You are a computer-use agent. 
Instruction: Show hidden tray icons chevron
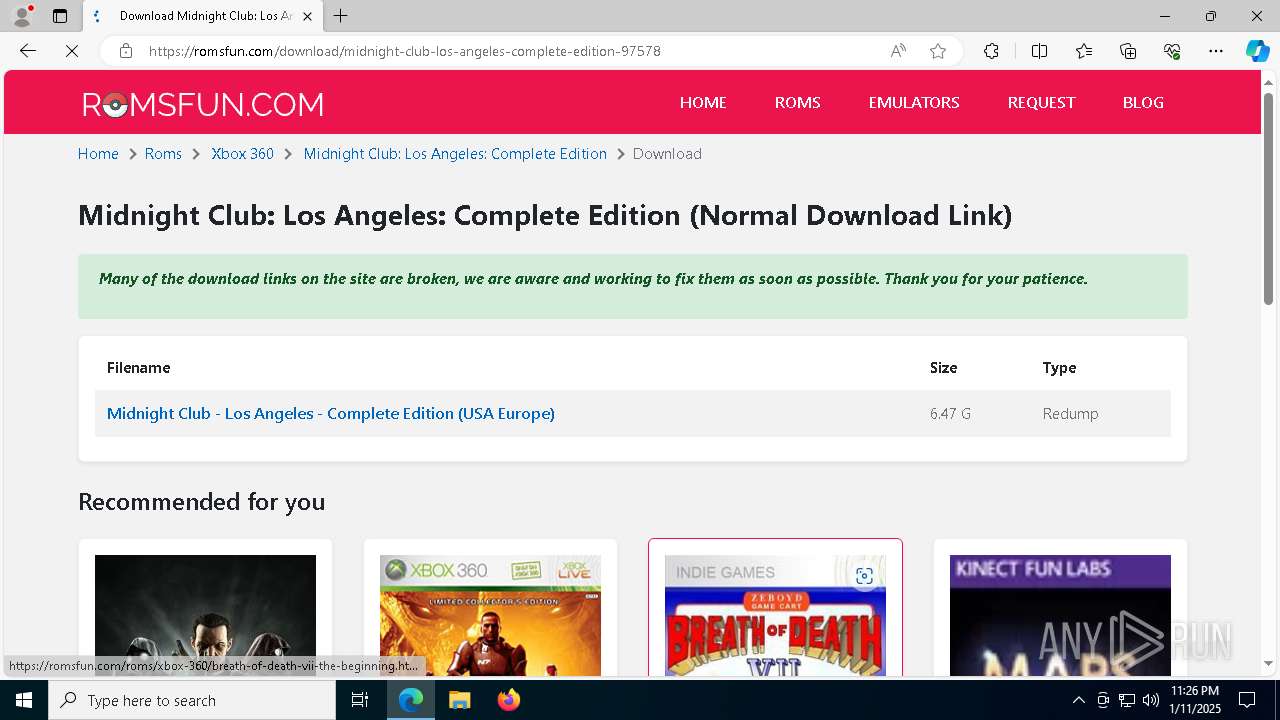coord(1078,700)
